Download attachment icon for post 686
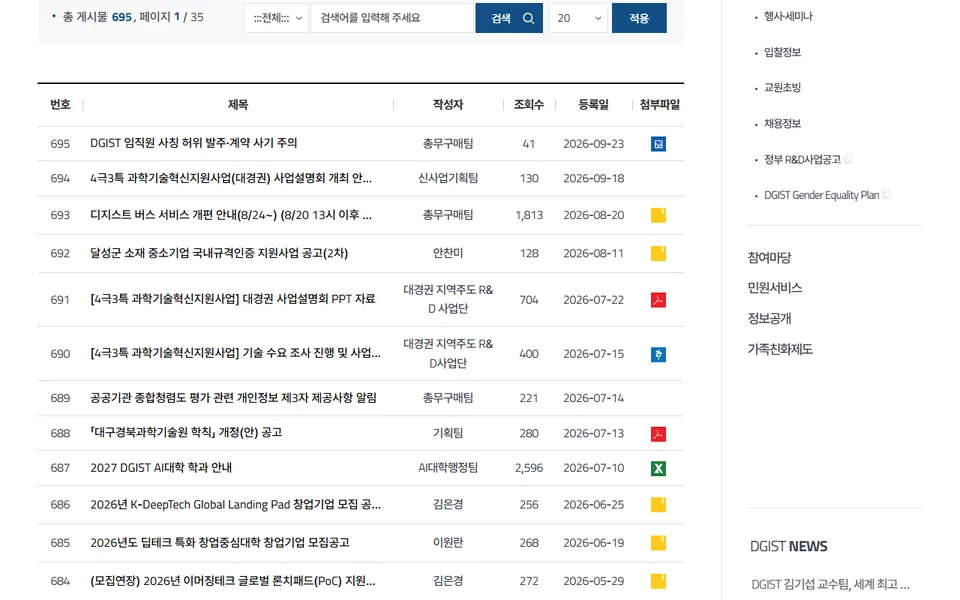 pos(658,504)
